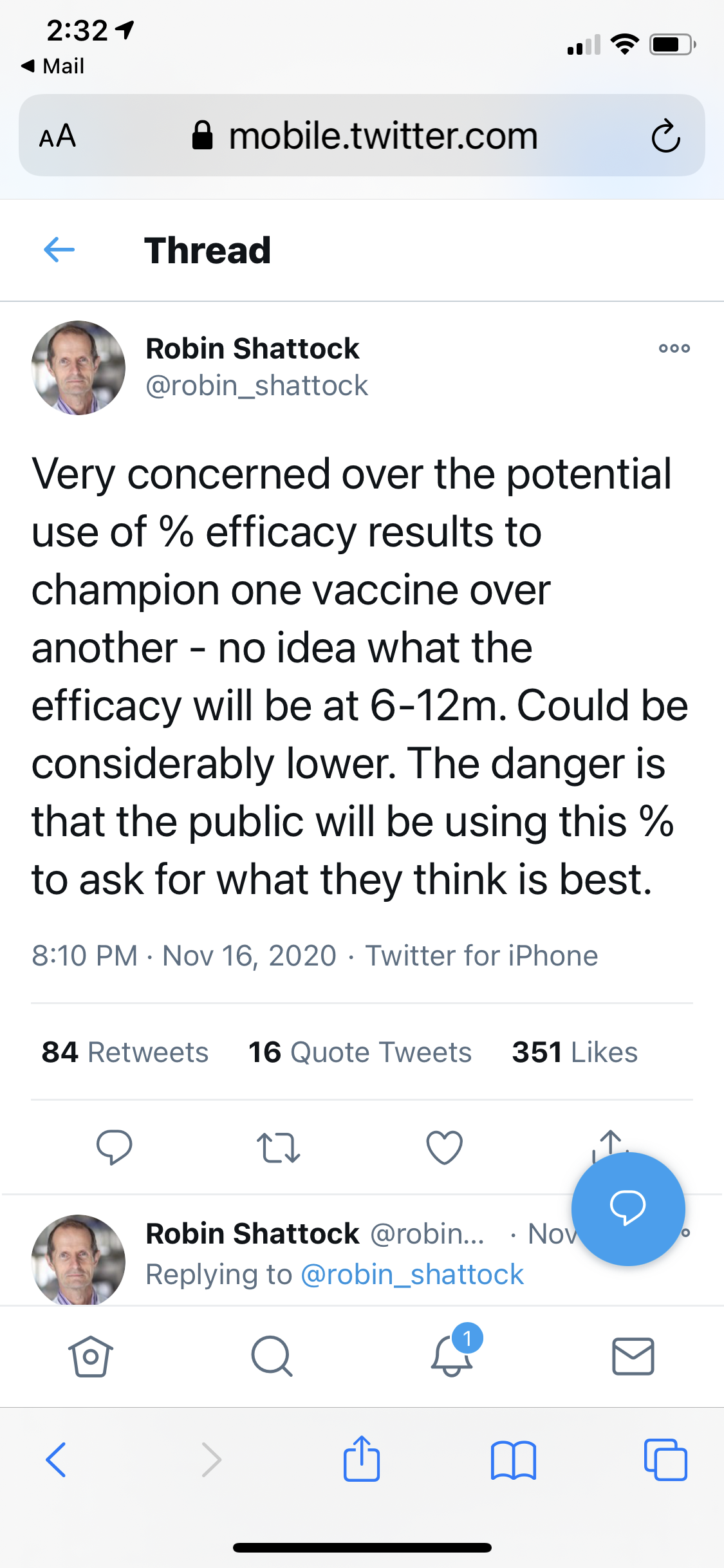This screenshot has width=724, height=1568.
Task: Open Safari bookmarks book icon
Action: pos(514,1460)
